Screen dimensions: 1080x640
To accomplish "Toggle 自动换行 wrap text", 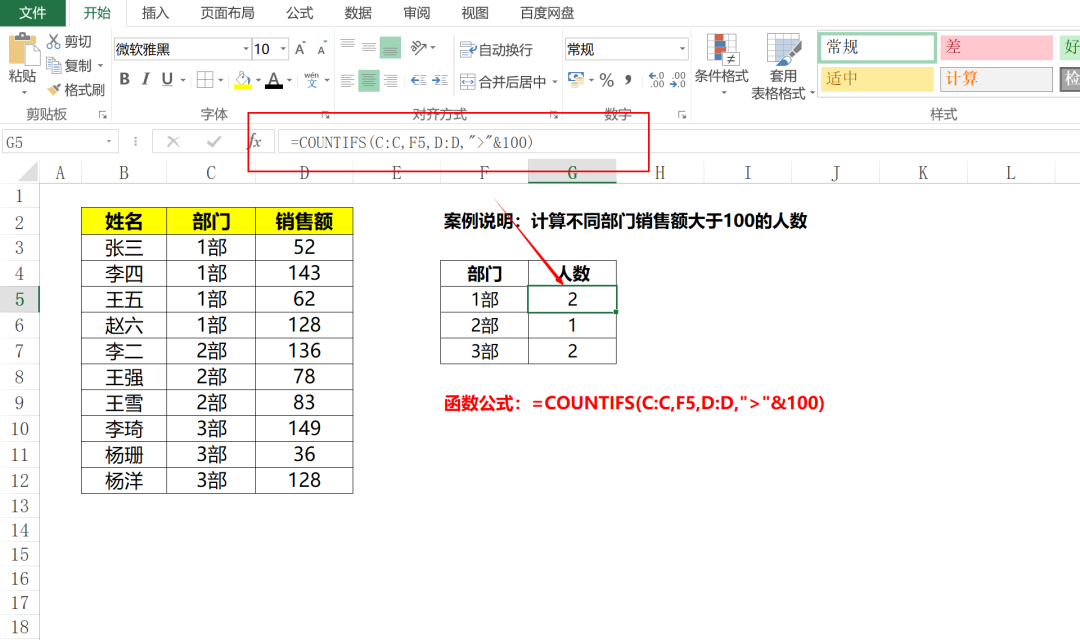I will pyautogui.click(x=496, y=50).
